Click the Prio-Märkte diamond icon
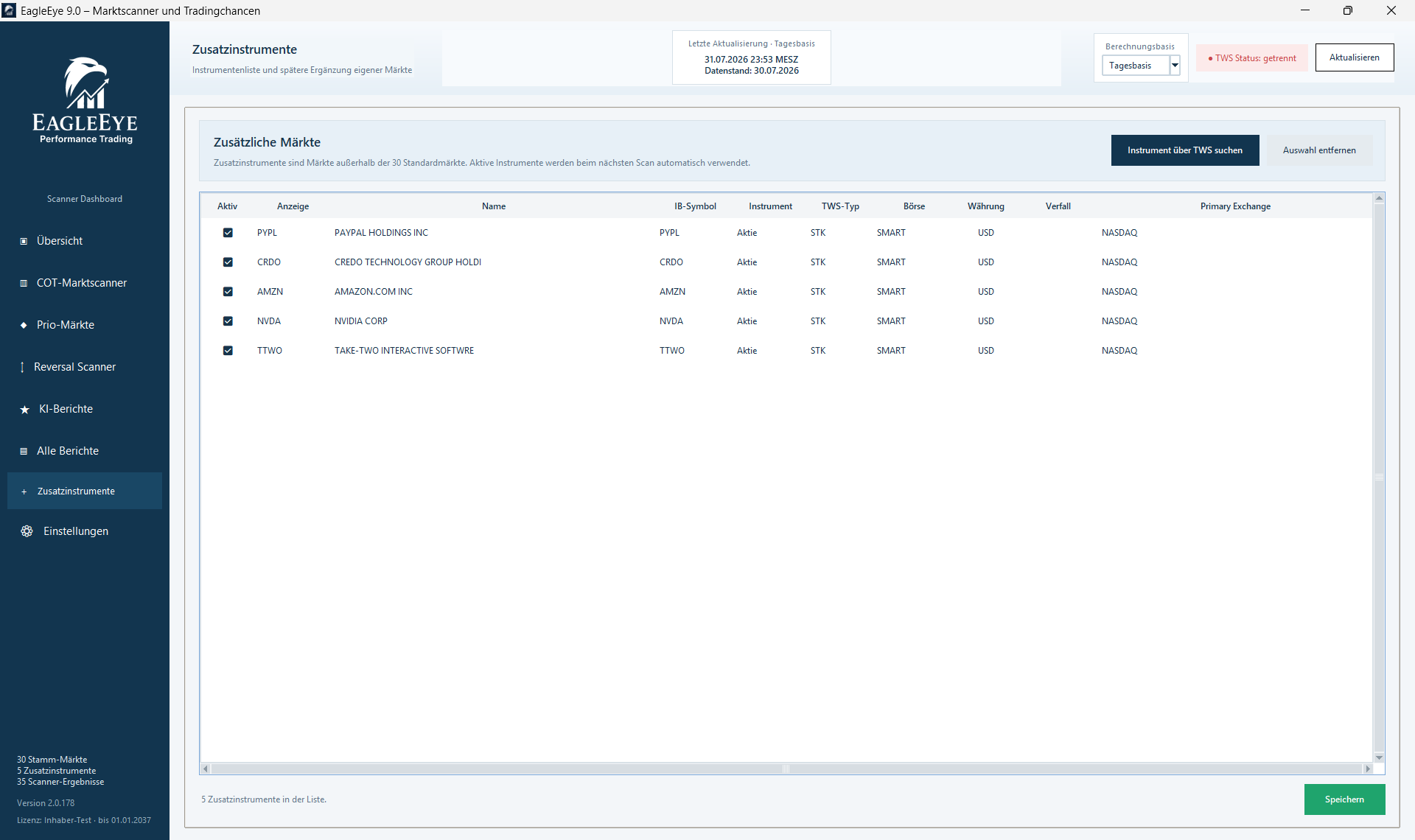The width and height of the screenshot is (1415, 840). (x=24, y=325)
